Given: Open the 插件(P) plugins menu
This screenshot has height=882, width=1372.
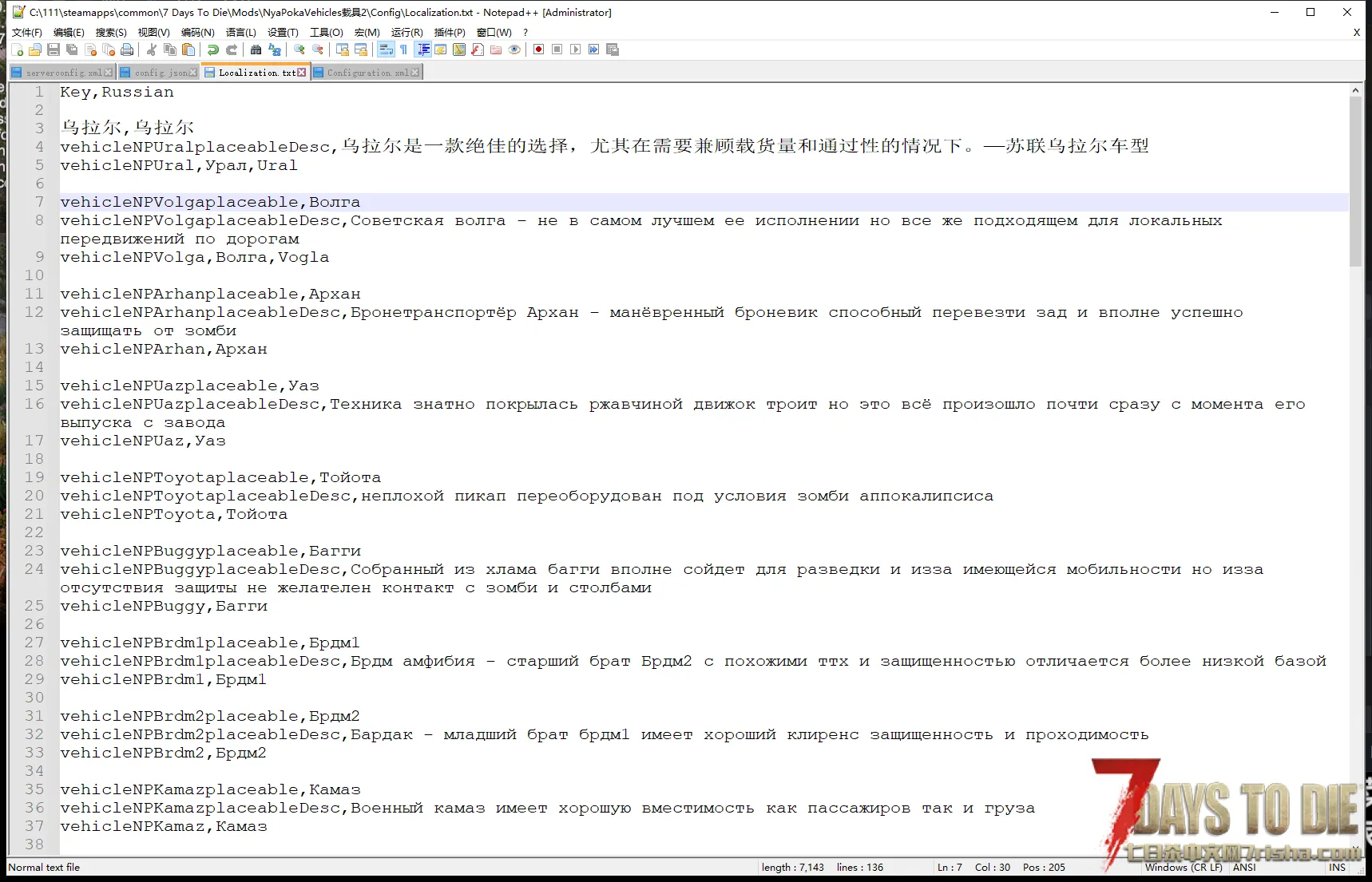Looking at the screenshot, I should click(450, 32).
